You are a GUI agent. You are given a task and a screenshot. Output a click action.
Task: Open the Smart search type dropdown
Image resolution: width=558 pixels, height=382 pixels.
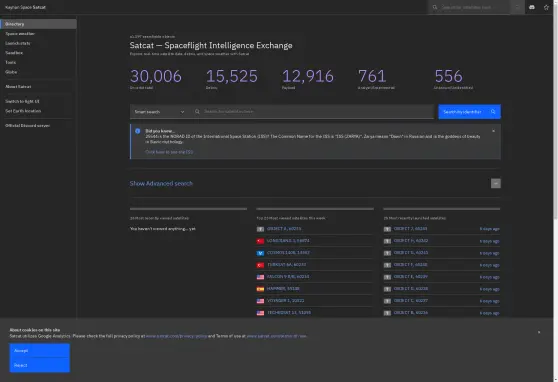click(x=159, y=112)
